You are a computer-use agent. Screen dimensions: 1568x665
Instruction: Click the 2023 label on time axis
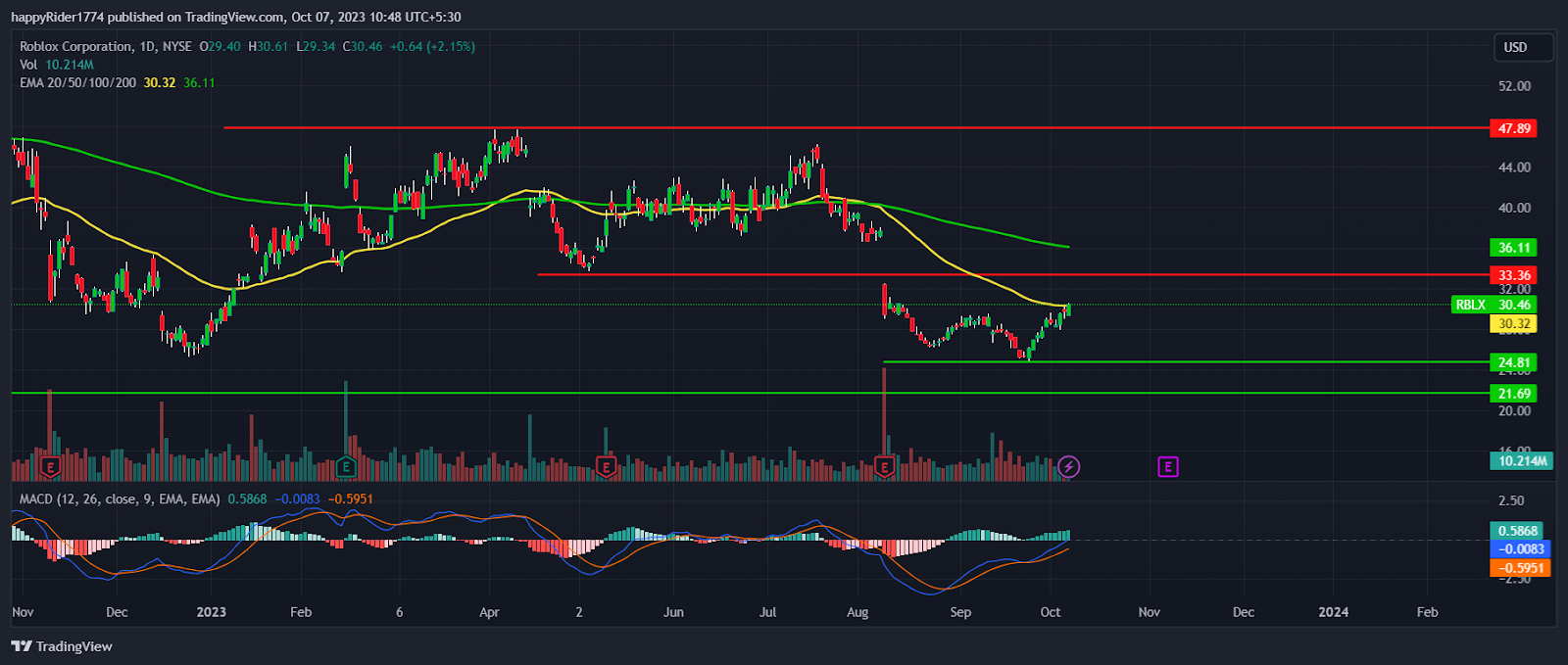211,612
